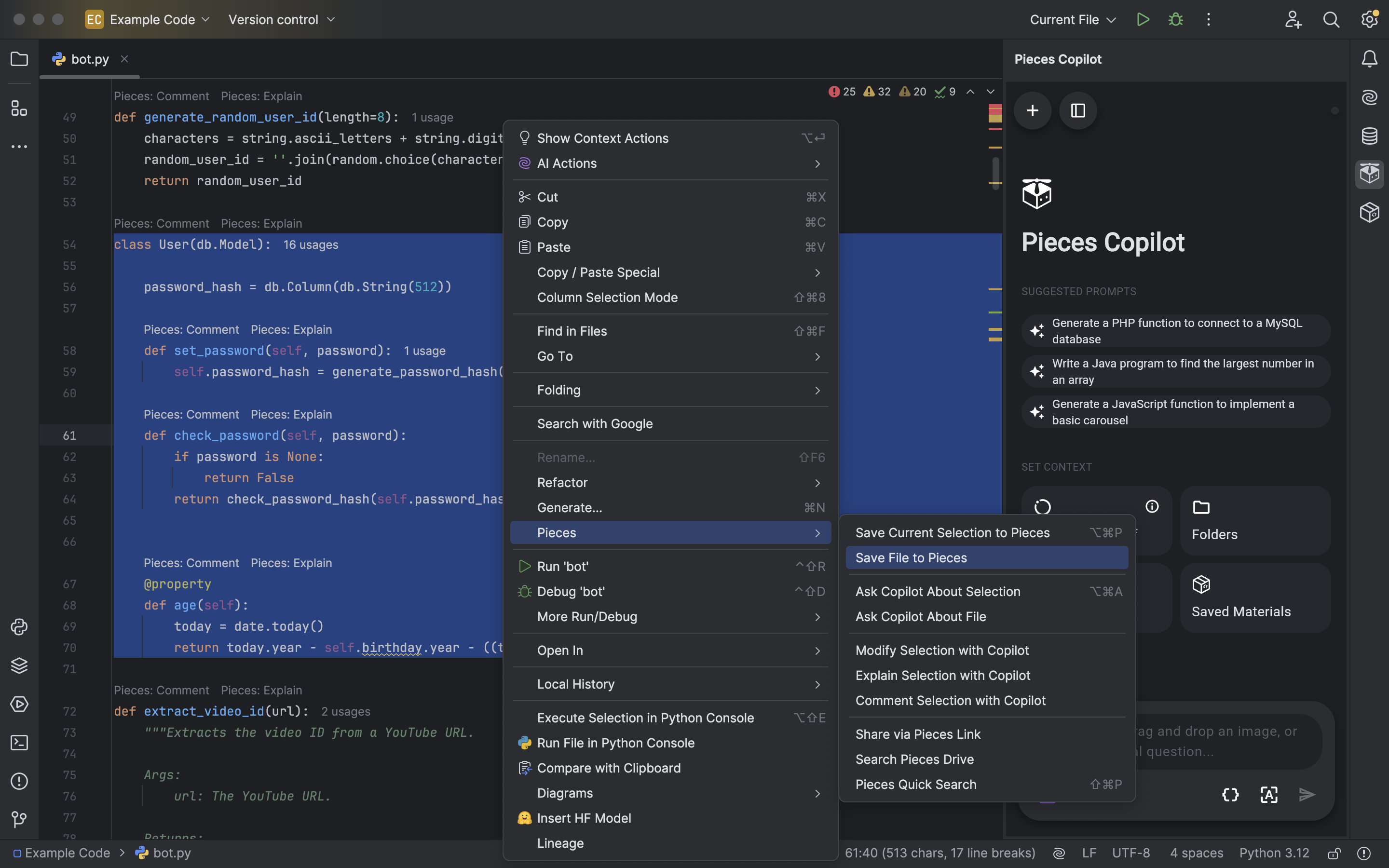Open the Saved Materials context card

tap(1255, 597)
